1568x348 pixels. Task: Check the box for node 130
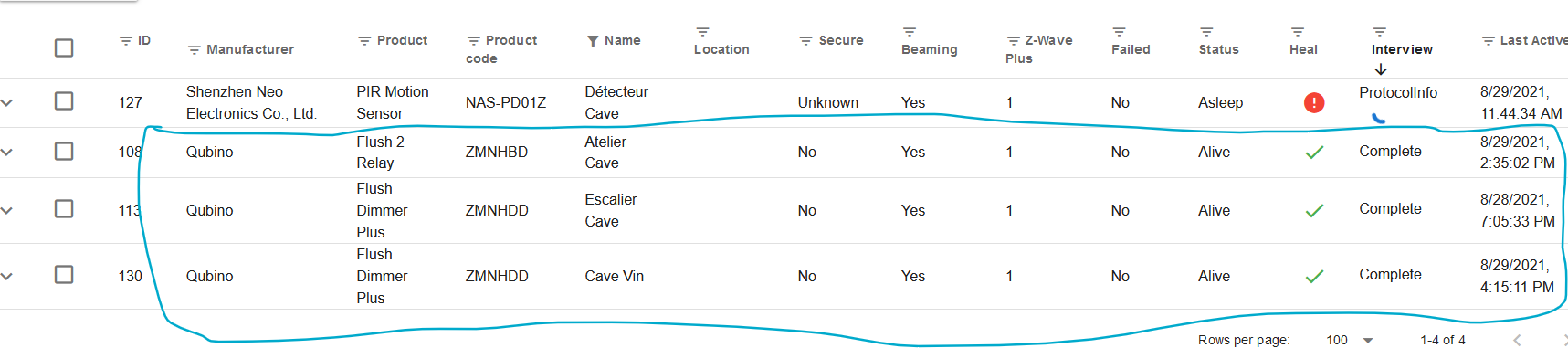(64, 275)
